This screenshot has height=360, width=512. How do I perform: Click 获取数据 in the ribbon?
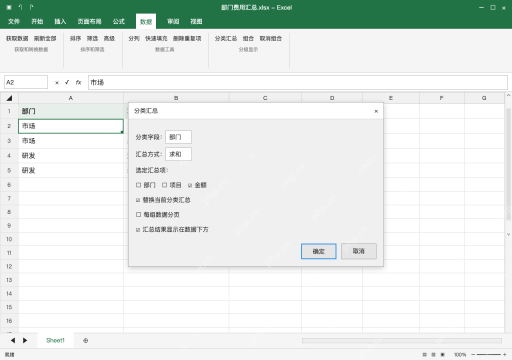17,39
